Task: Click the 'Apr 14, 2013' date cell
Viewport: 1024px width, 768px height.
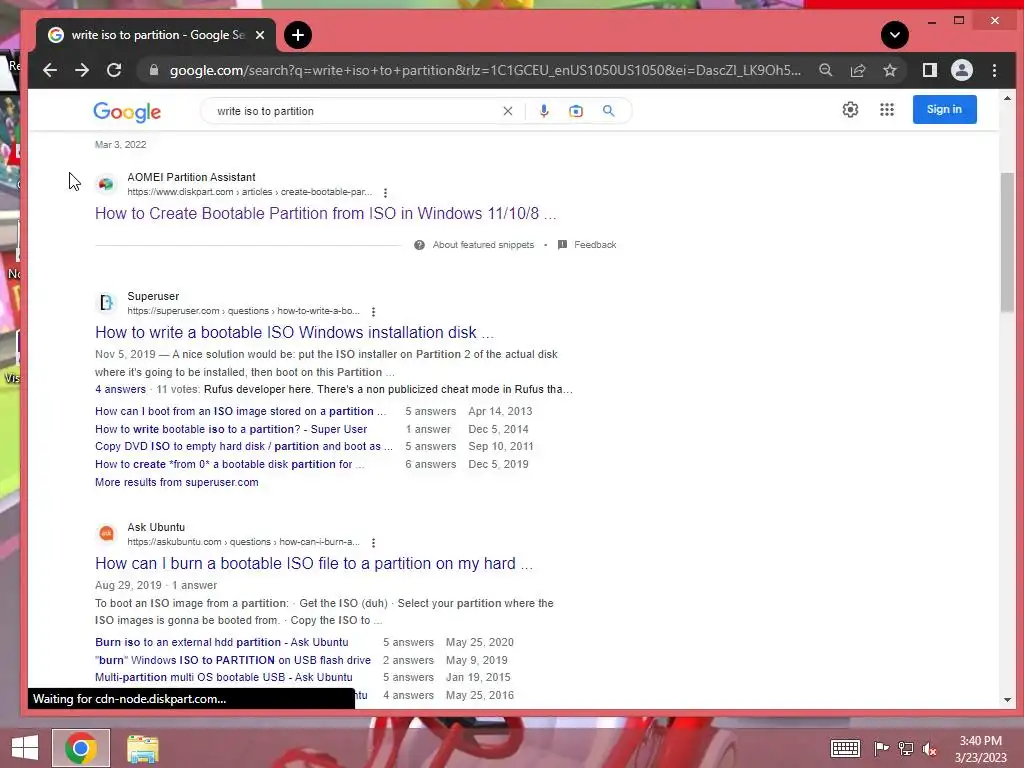Action: (x=500, y=411)
